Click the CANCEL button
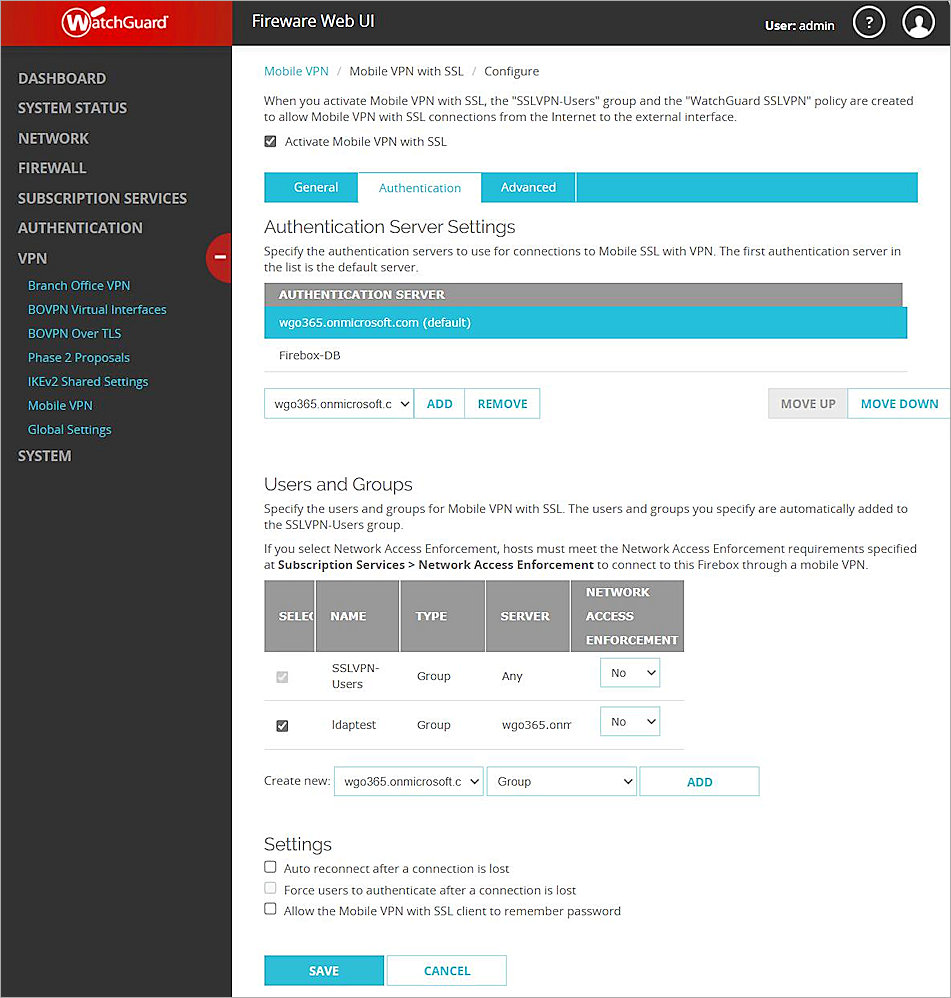This screenshot has height=998, width=951. tap(446, 970)
